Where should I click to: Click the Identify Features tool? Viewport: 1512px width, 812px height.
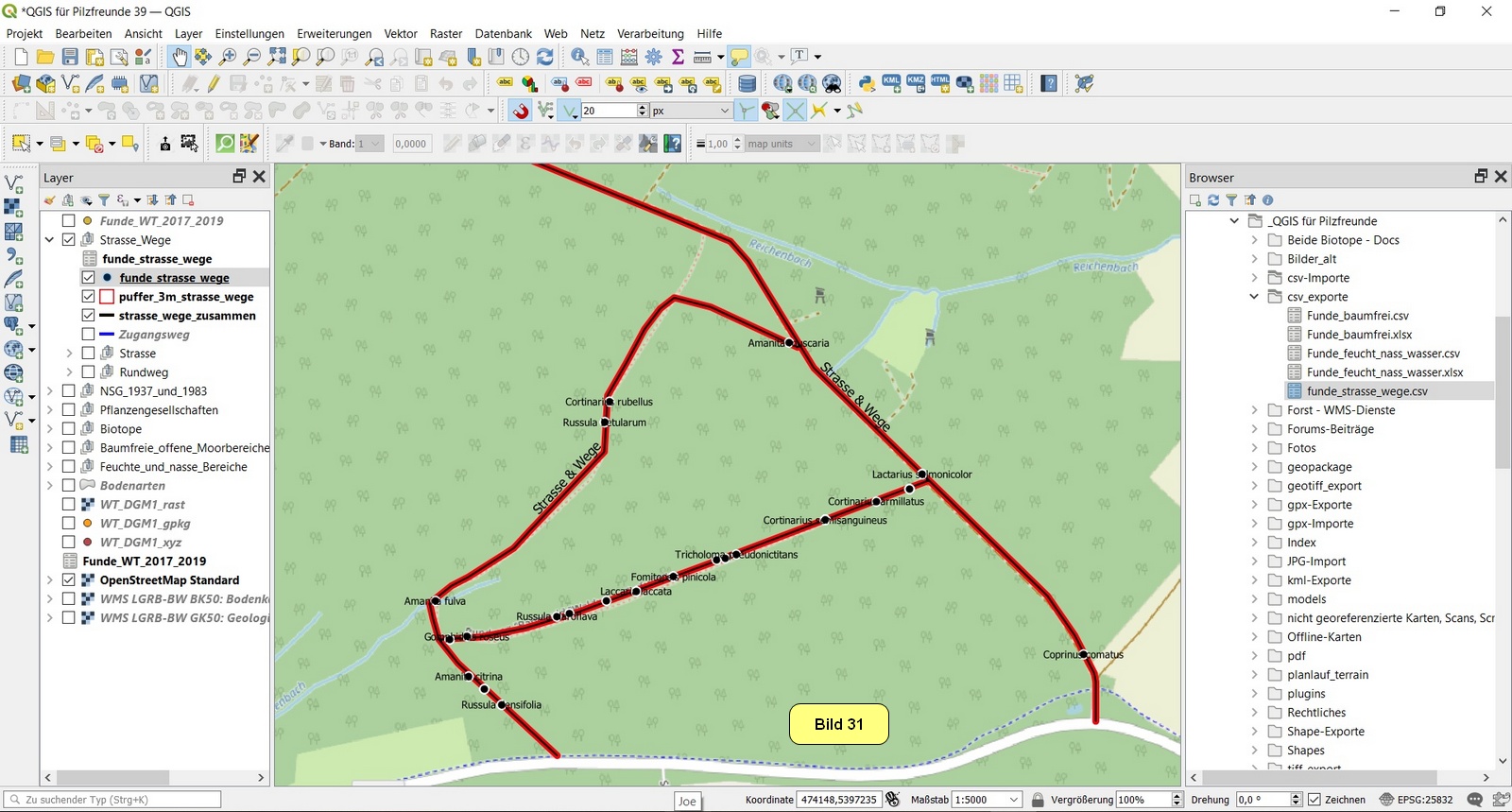click(580, 58)
